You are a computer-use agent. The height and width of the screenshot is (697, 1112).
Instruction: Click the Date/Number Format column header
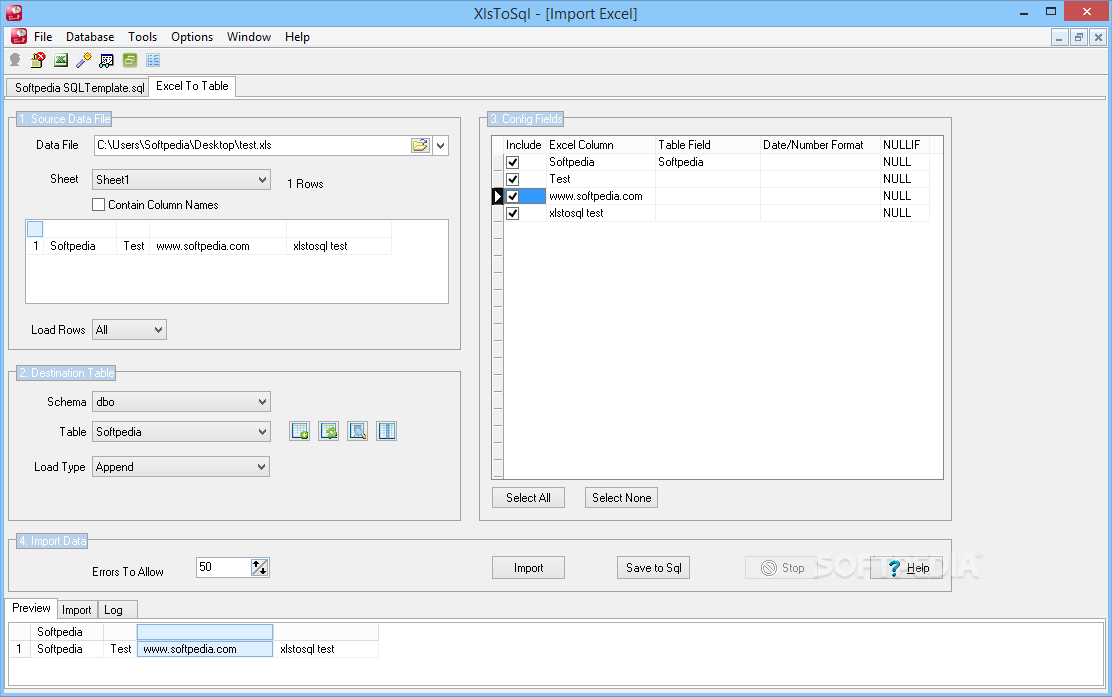(x=820, y=145)
